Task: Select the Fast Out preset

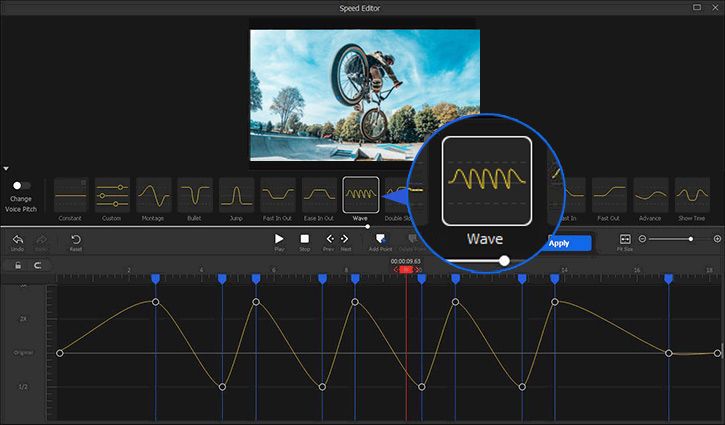Action: (x=609, y=194)
